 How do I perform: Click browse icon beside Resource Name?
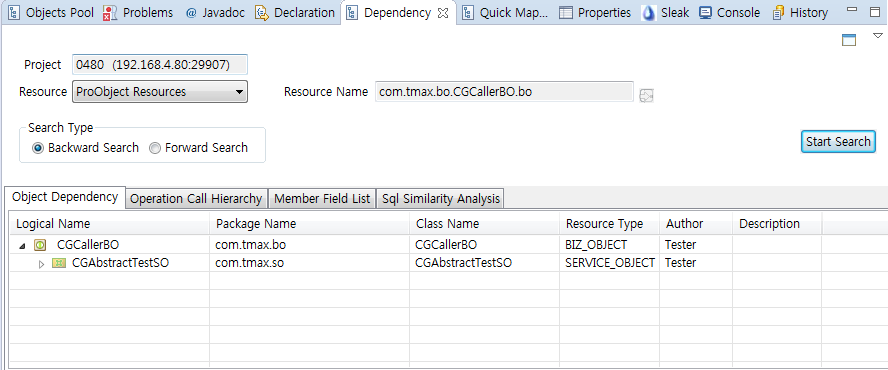(646, 95)
